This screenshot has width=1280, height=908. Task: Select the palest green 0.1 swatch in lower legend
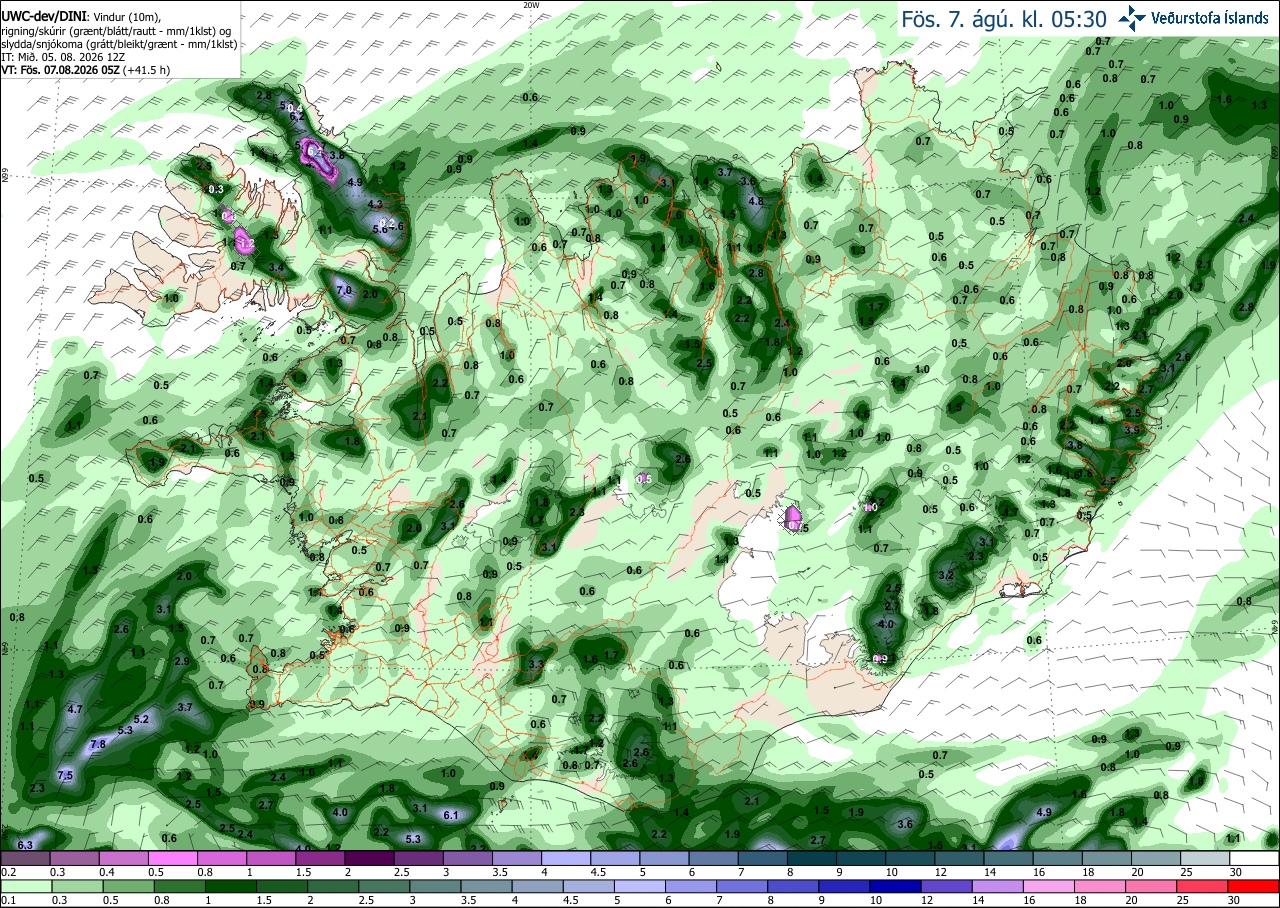click(x=25, y=887)
